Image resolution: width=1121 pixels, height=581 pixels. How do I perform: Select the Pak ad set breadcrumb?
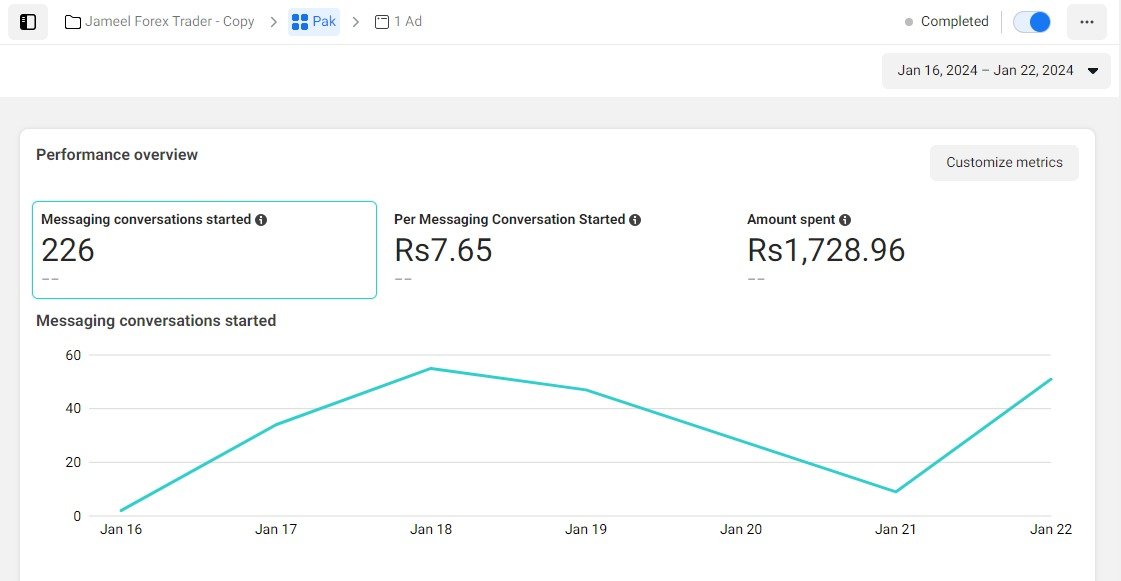(323, 22)
